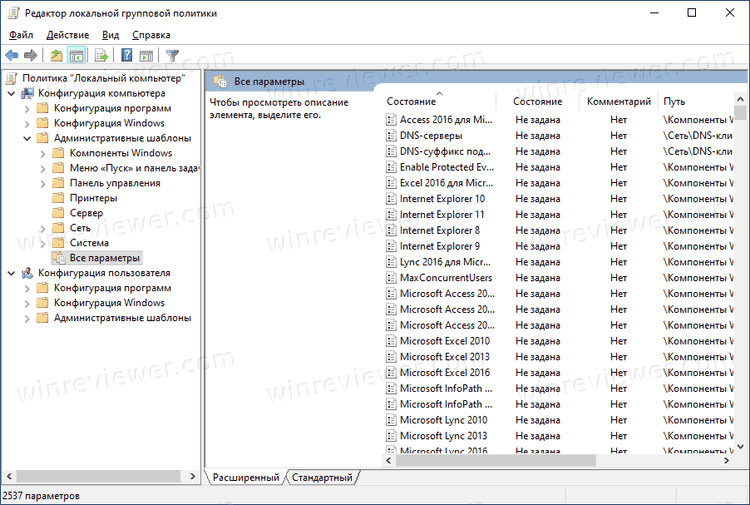750x505 pixels.
Task: Sort by the Комментарий column header
Action: click(x=618, y=101)
